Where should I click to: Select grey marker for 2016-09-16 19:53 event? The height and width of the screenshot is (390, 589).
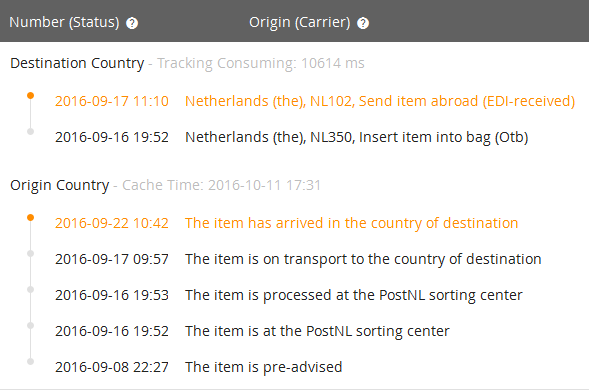[x=30, y=289]
